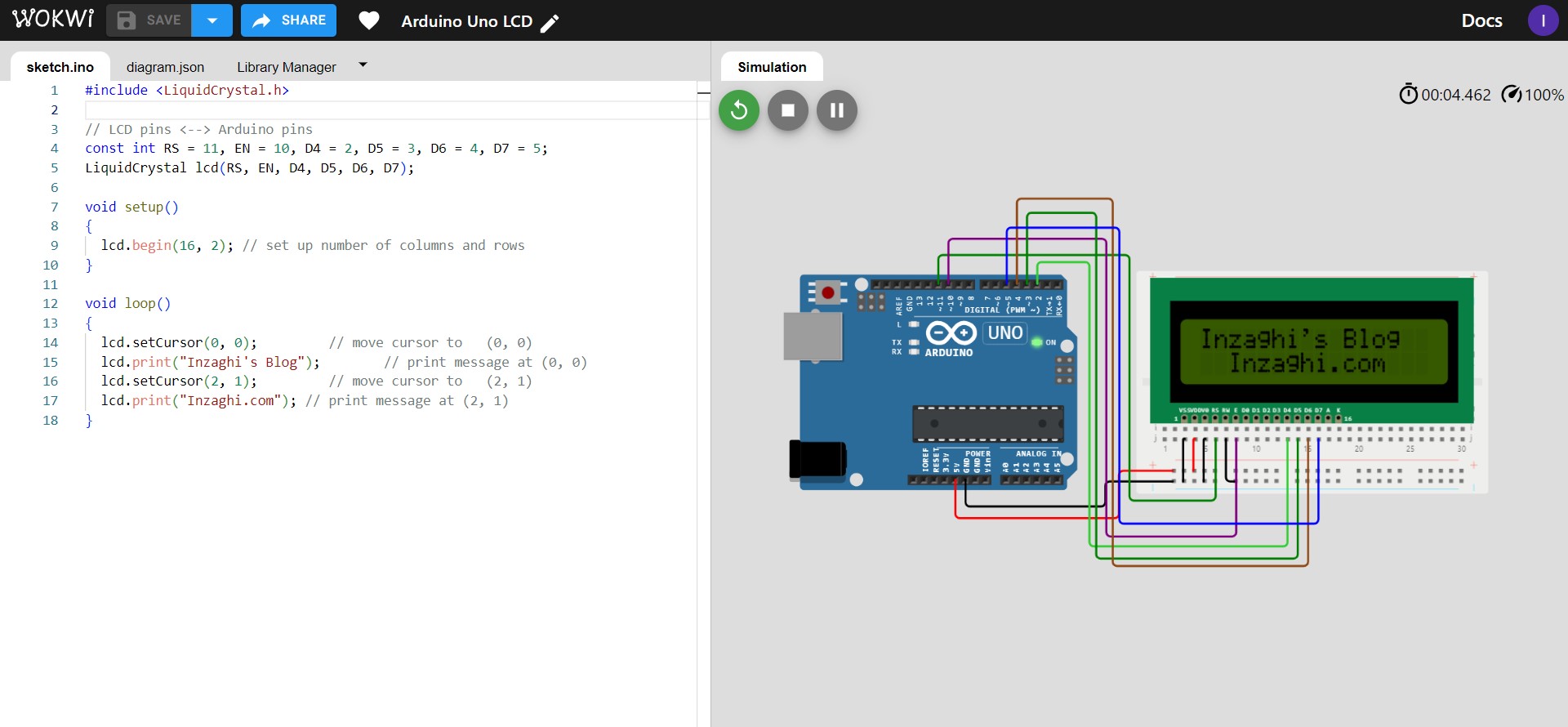
Task: Click the Arduino analog pin header
Action: tap(1032, 480)
